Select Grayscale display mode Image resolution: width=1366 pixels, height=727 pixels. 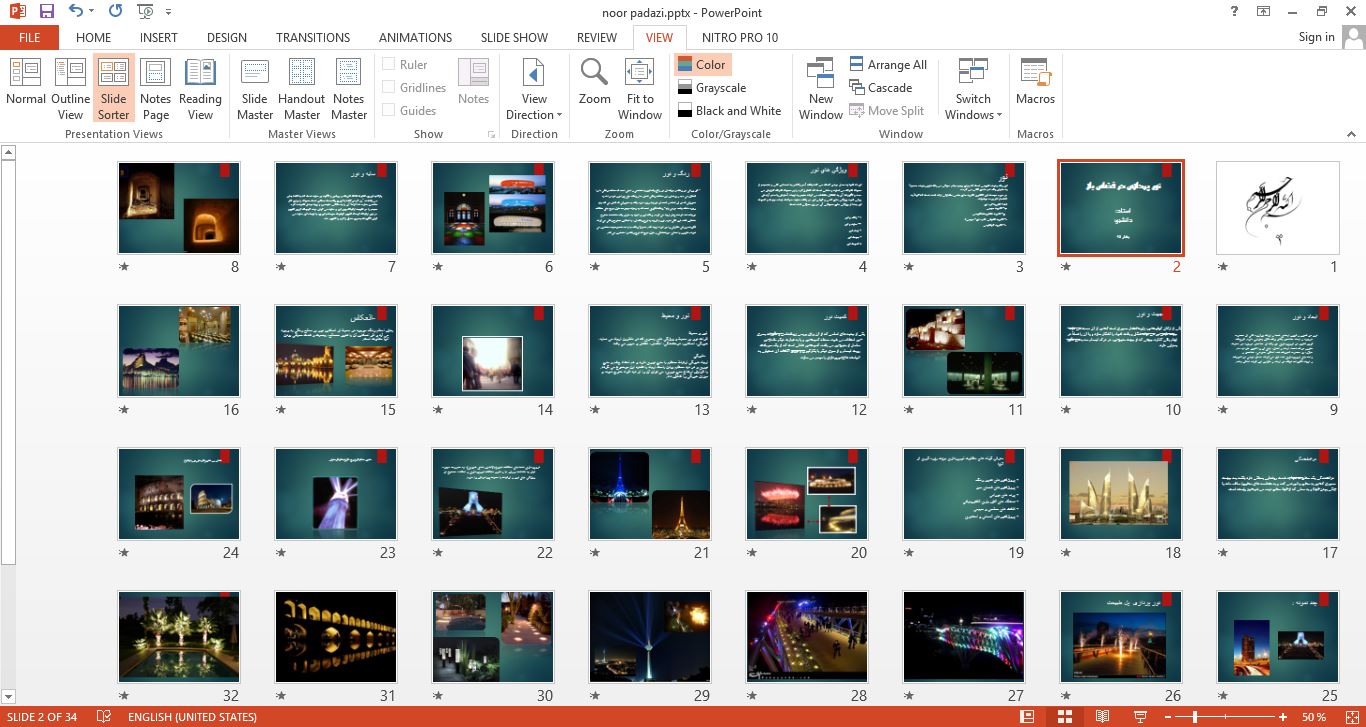(x=711, y=87)
